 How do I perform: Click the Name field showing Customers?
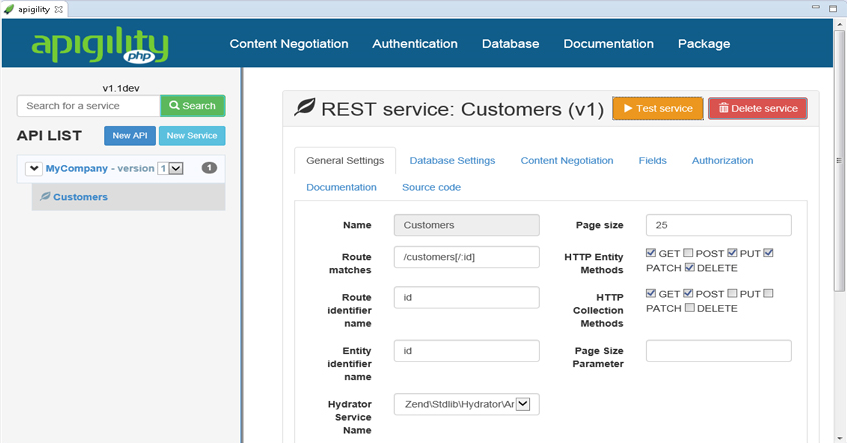(467, 225)
